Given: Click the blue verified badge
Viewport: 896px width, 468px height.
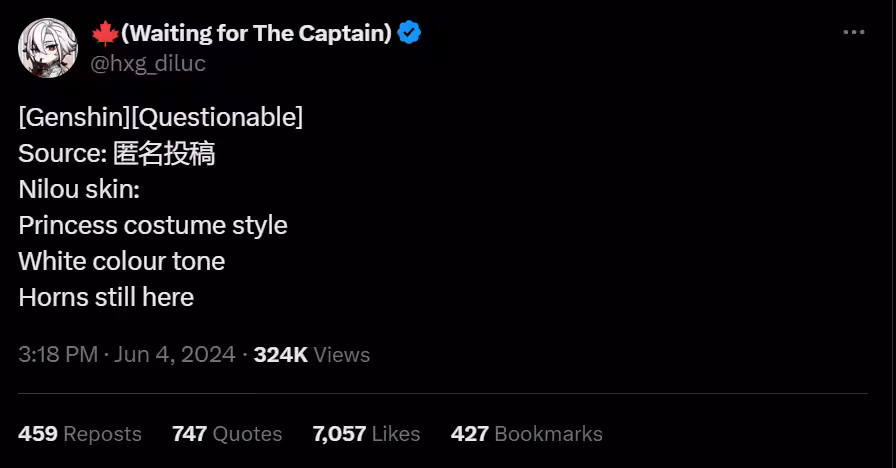Looking at the screenshot, I should [409, 33].
